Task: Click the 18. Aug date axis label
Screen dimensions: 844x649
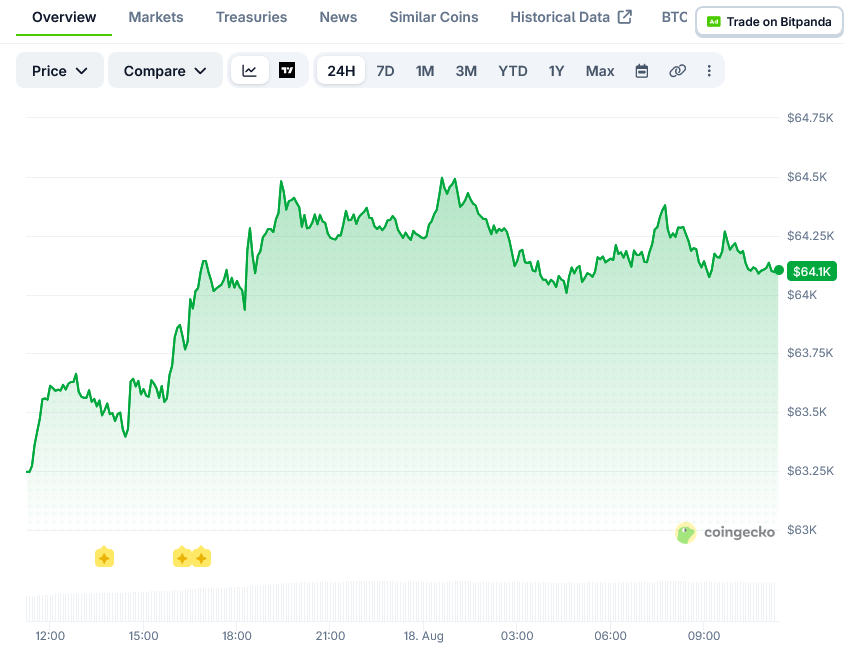Action: point(424,636)
